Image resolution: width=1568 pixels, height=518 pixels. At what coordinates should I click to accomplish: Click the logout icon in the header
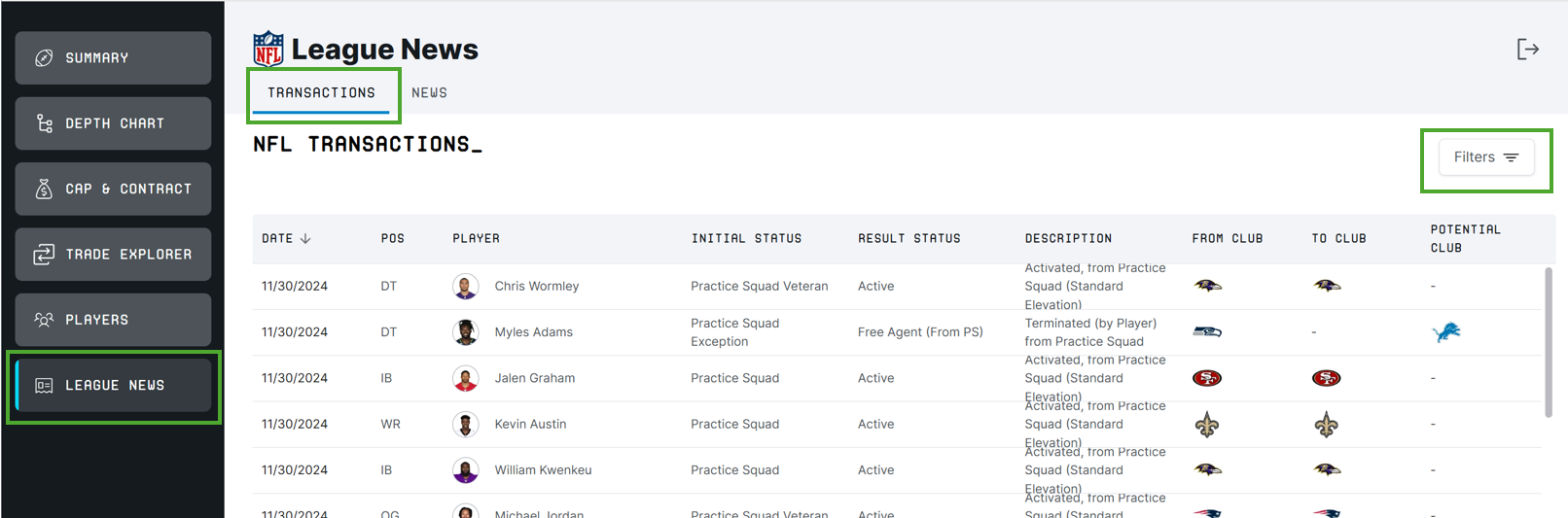(x=1527, y=50)
